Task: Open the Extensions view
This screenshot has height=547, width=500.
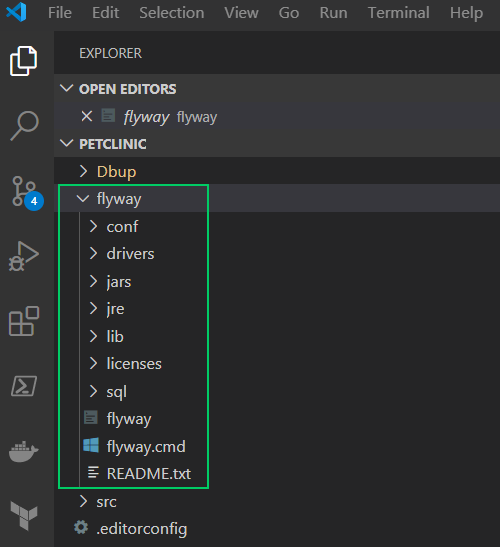Action: pos(24,321)
